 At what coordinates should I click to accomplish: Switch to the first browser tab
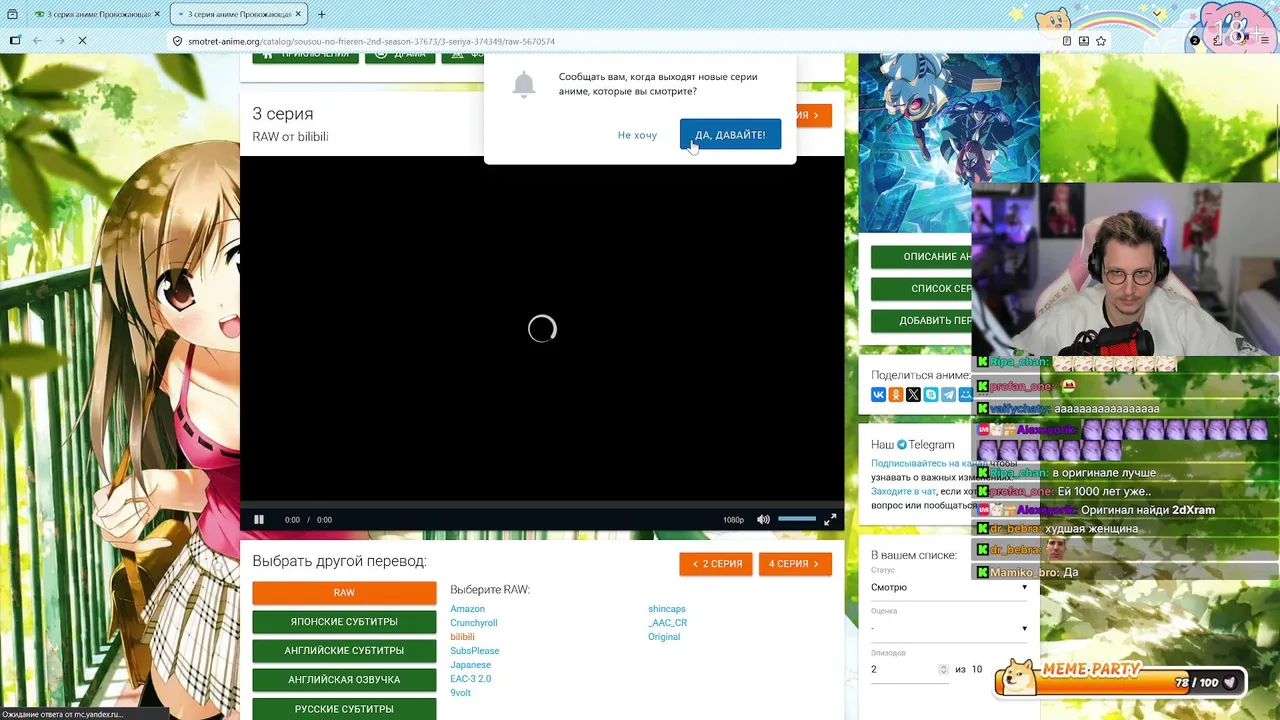pos(97,14)
